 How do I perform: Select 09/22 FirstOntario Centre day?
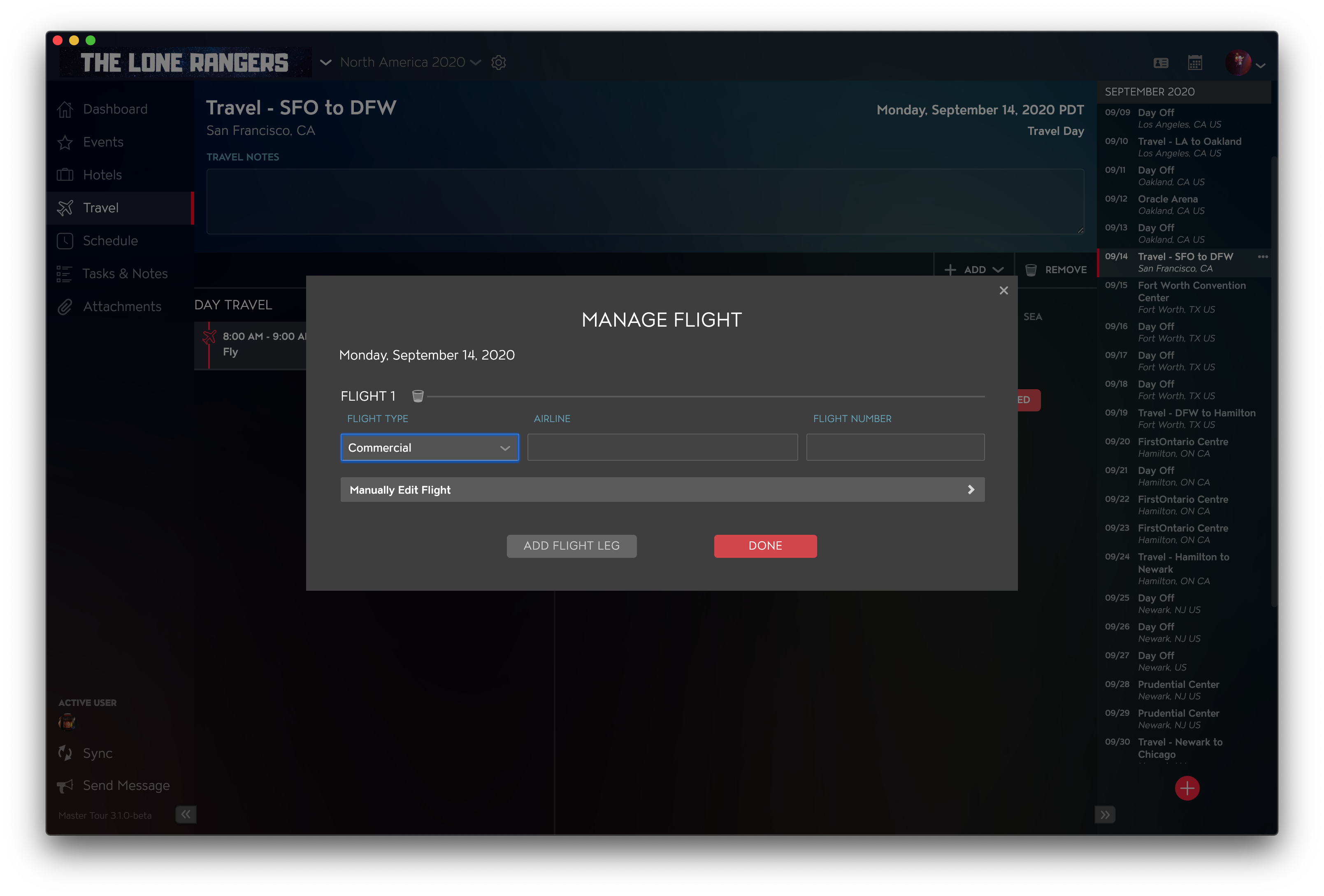pos(1184,505)
